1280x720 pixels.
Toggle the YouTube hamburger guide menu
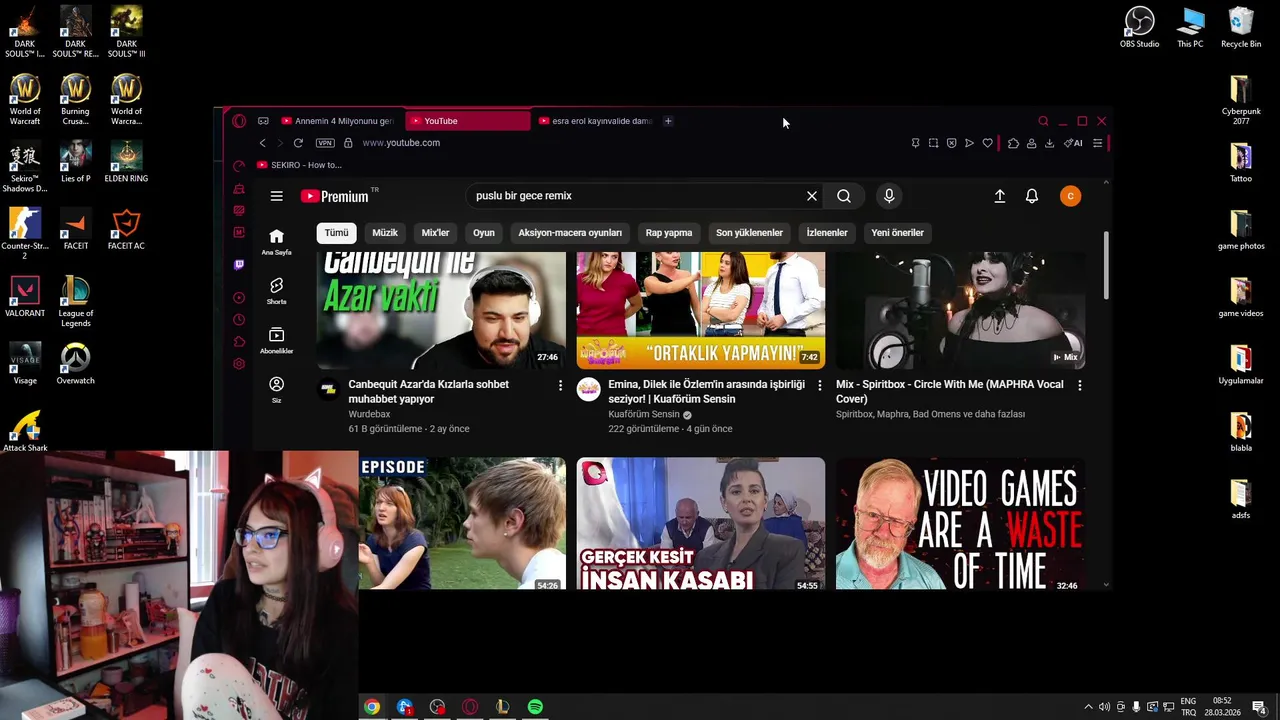tap(277, 196)
